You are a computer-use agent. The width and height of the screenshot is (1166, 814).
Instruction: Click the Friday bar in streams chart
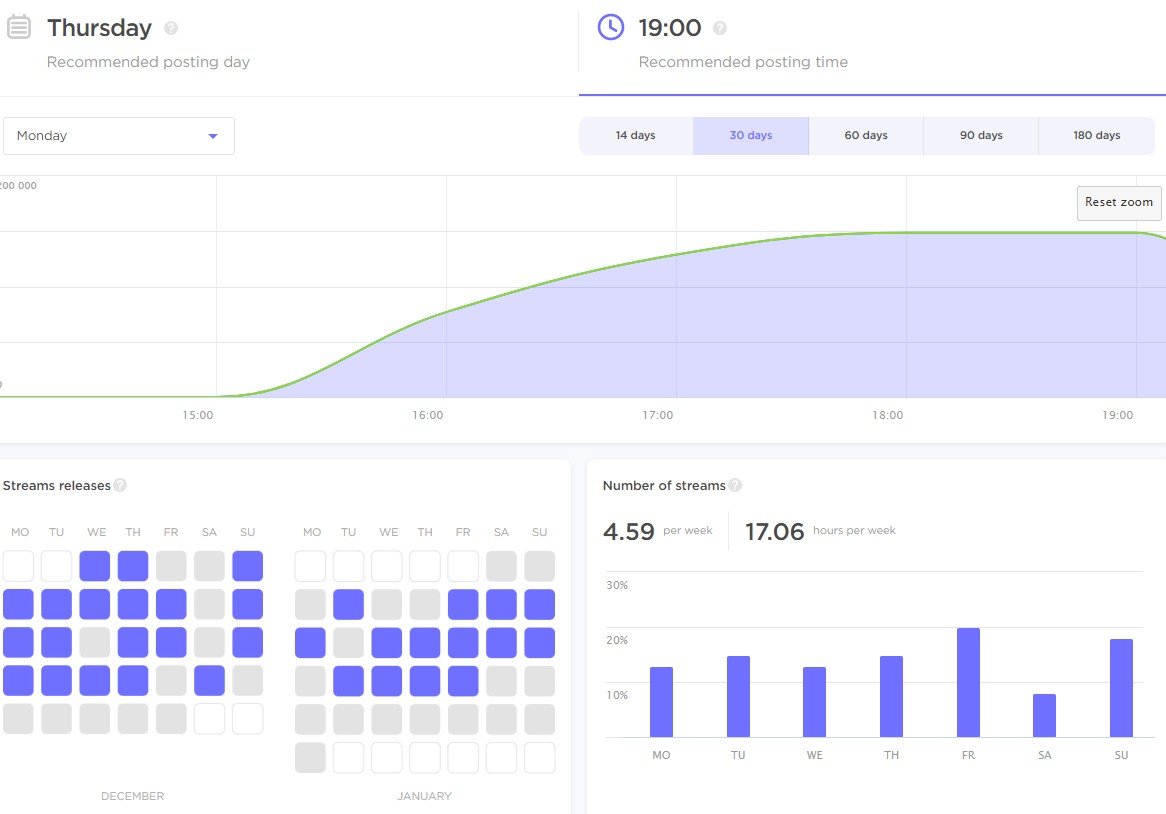point(968,683)
